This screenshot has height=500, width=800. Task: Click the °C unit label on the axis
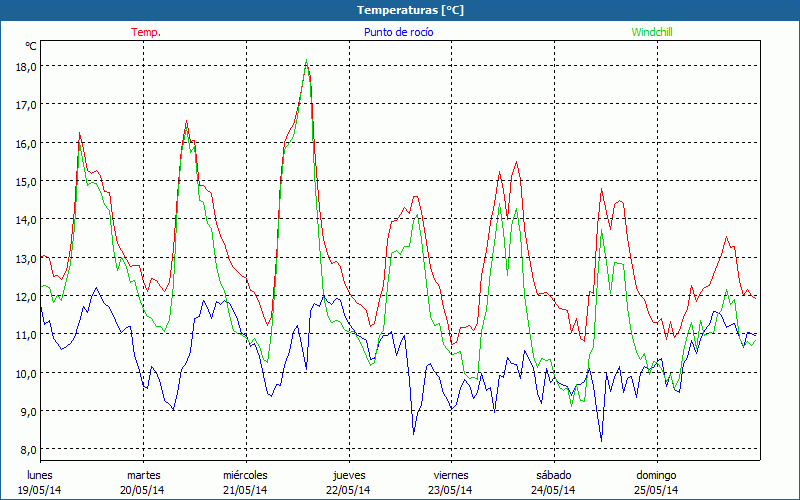coord(31,46)
